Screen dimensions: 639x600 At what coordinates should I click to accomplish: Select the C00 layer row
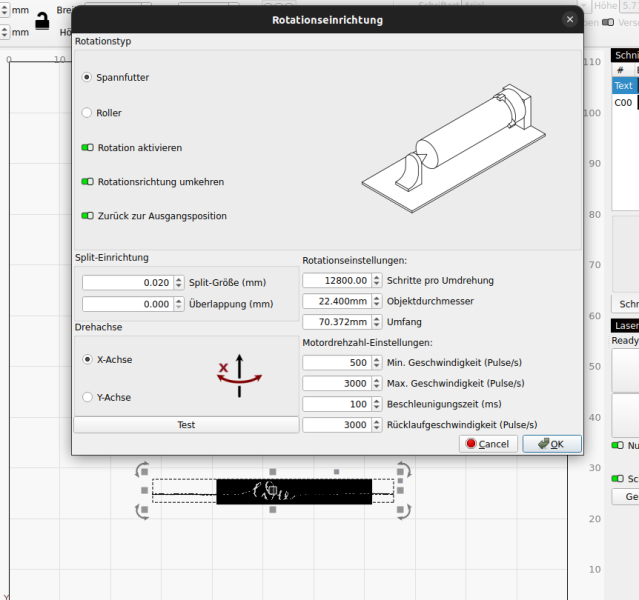pyautogui.click(x=625, y=102)
